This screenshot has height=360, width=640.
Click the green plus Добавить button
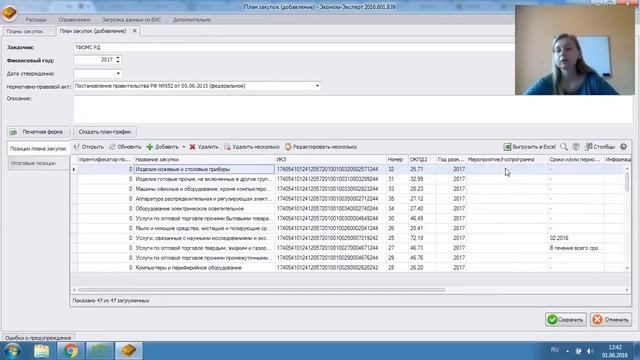point(163,147)
